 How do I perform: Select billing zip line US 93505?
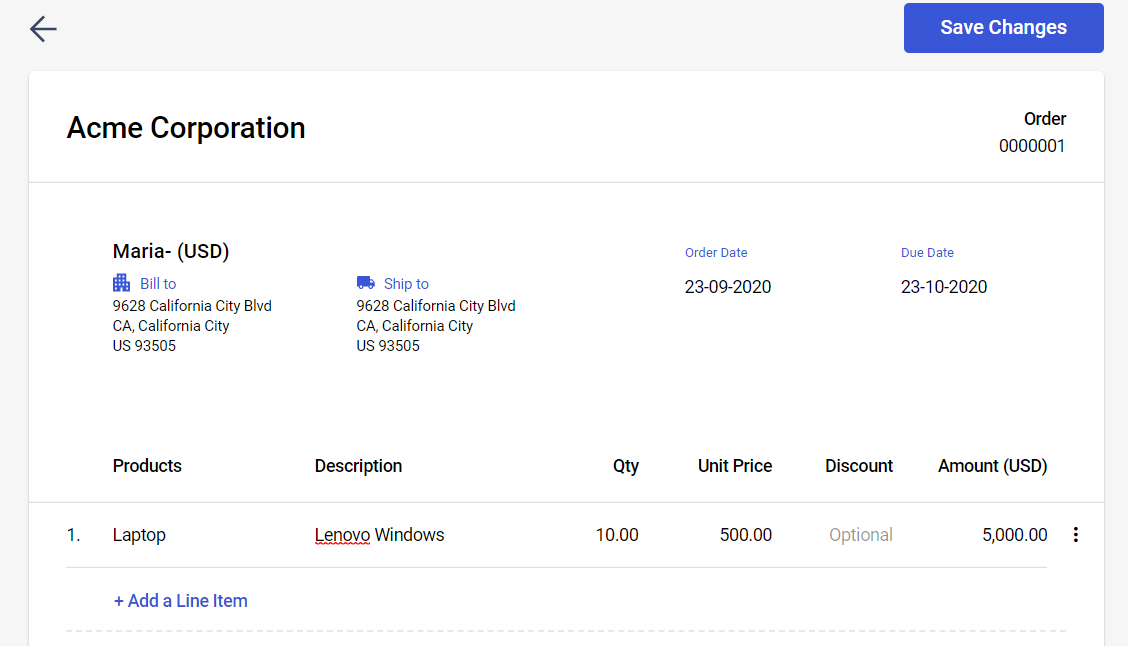click(144, 346)
